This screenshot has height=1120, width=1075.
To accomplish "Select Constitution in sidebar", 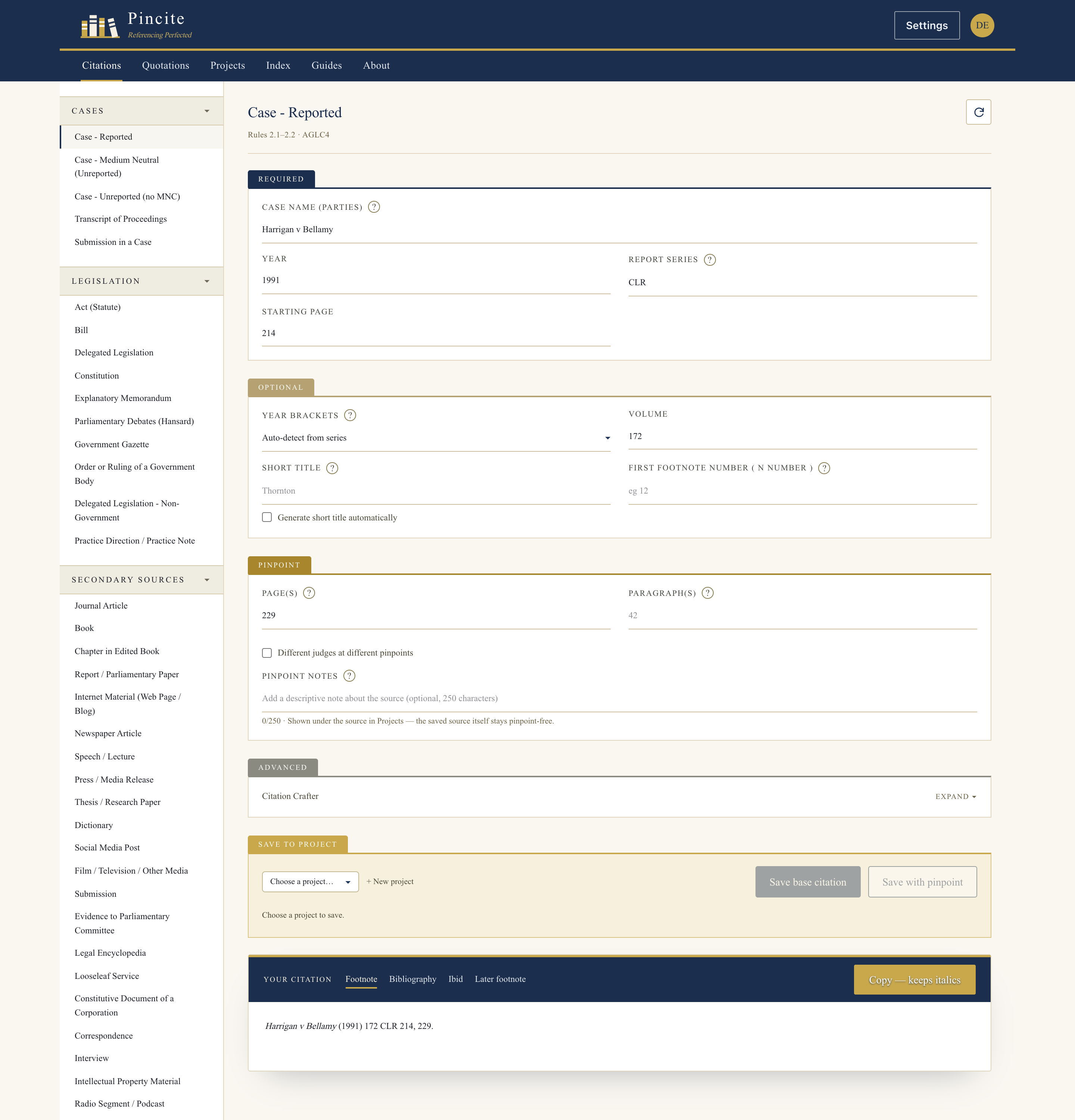I will tap(142, 376).
